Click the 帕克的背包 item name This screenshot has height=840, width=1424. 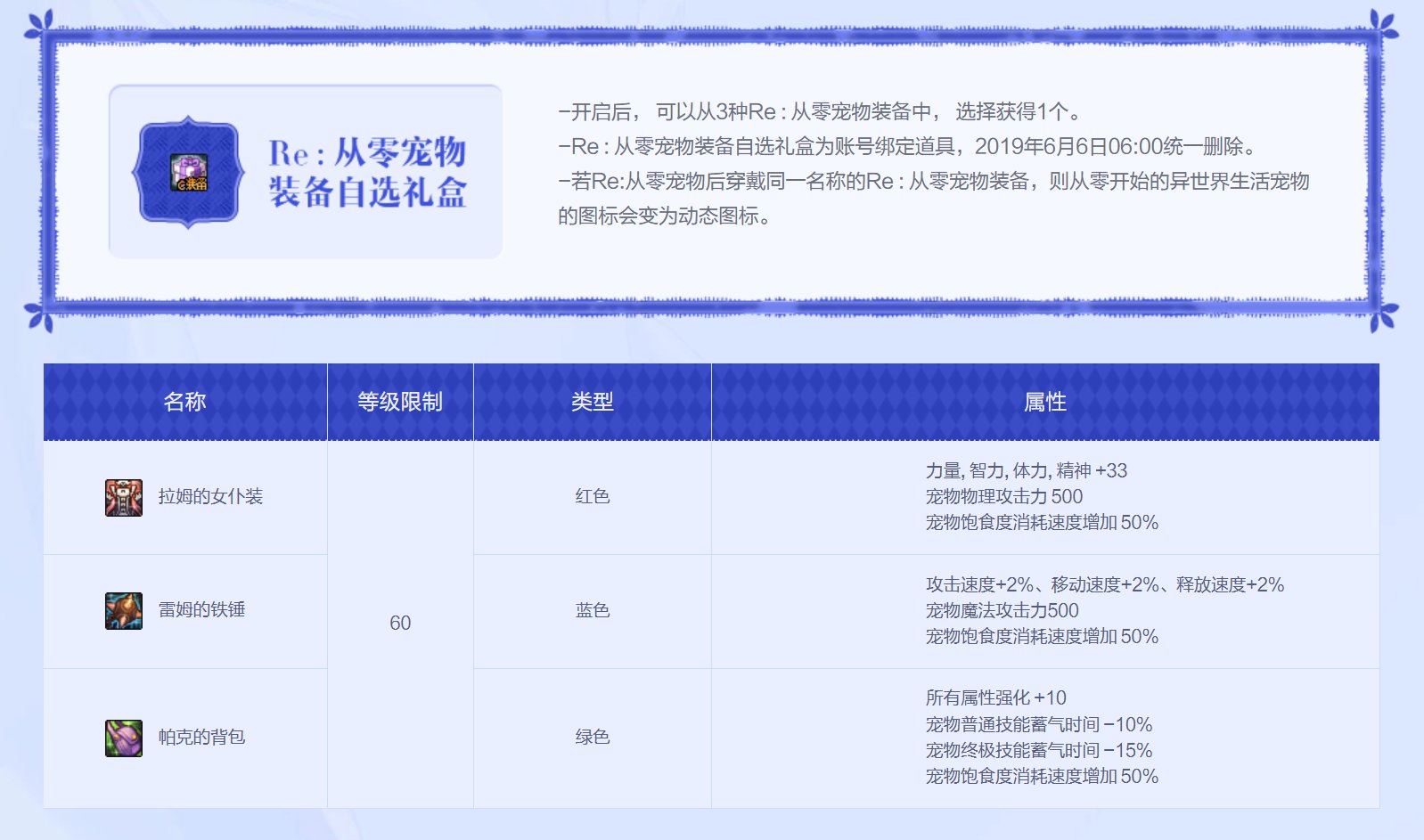[201, 738]
